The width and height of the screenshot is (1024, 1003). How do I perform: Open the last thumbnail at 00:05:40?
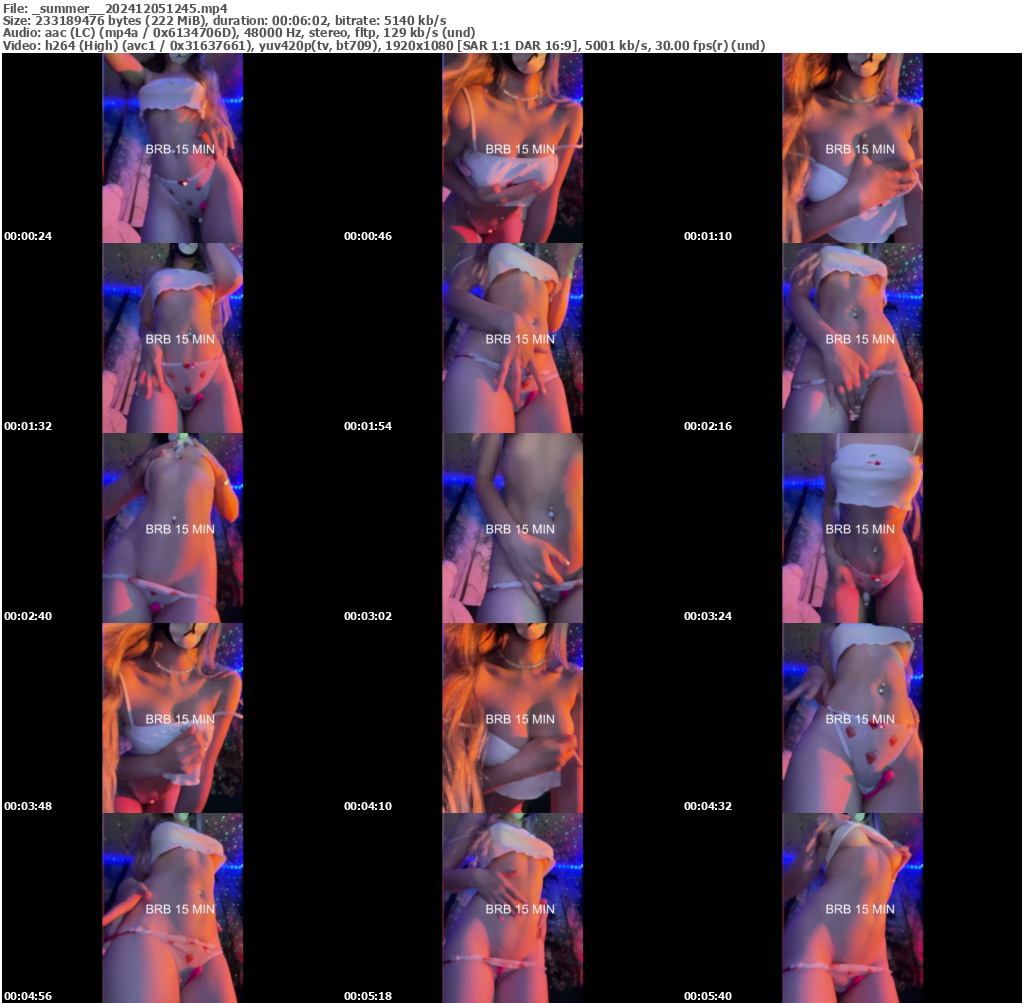[852, 907]
